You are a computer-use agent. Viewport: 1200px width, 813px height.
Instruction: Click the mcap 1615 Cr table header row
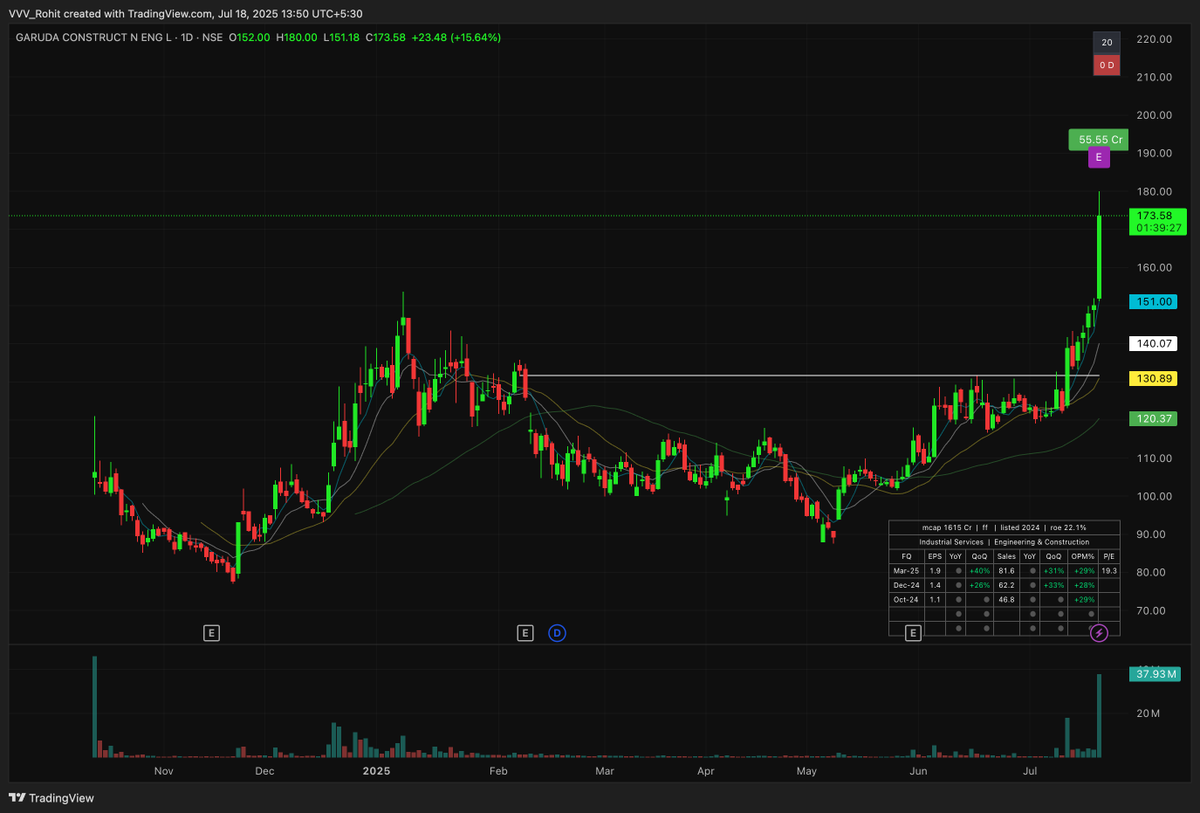pos(1004,527)
